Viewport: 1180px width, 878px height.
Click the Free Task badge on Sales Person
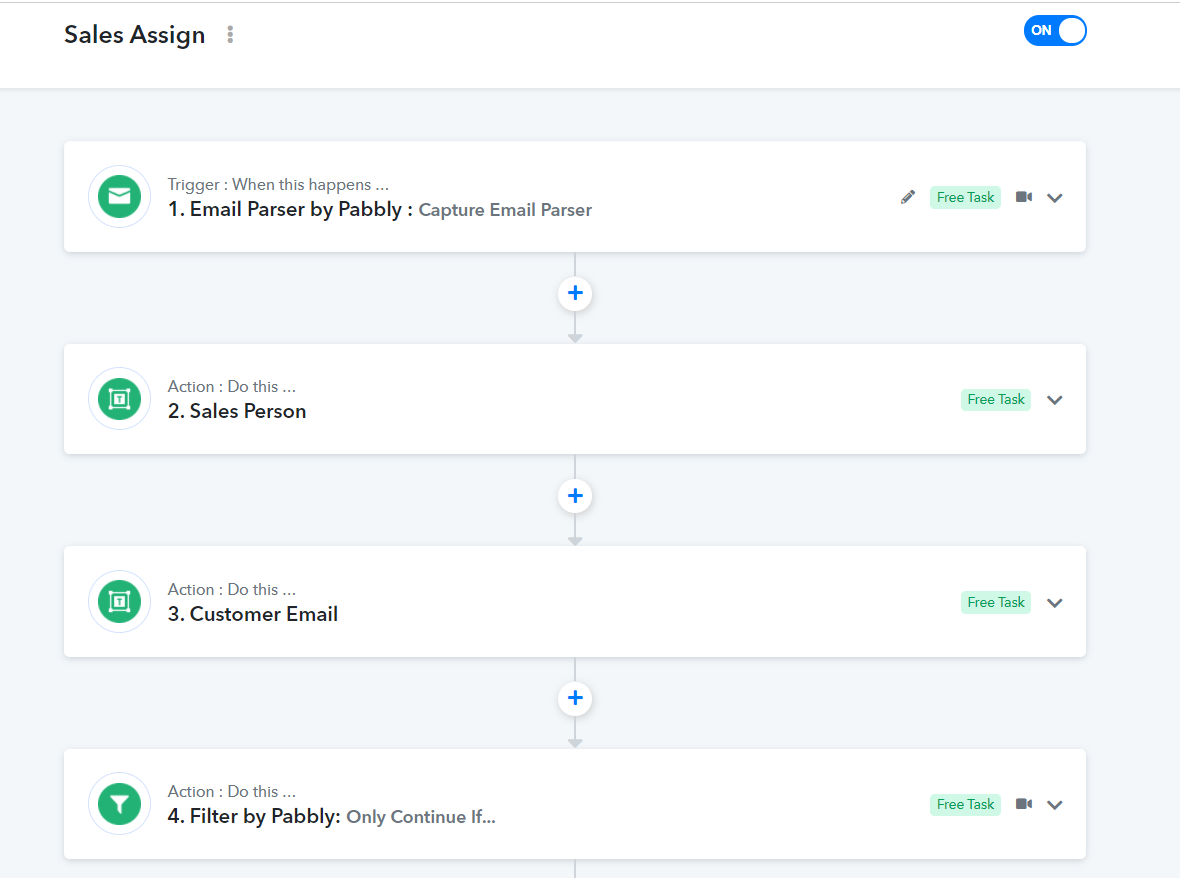coord(996,400)
